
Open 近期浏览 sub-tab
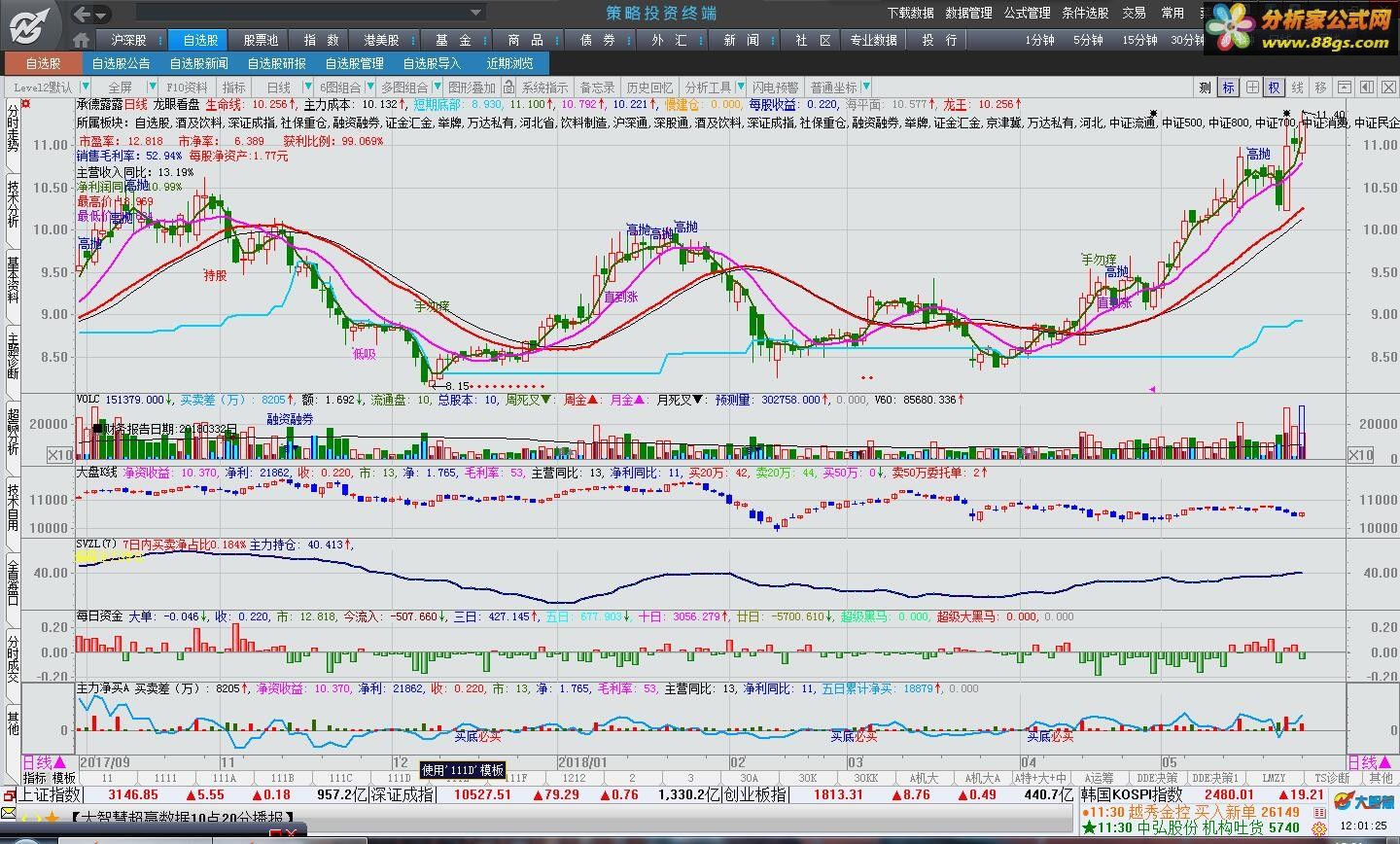pos(510,63)
